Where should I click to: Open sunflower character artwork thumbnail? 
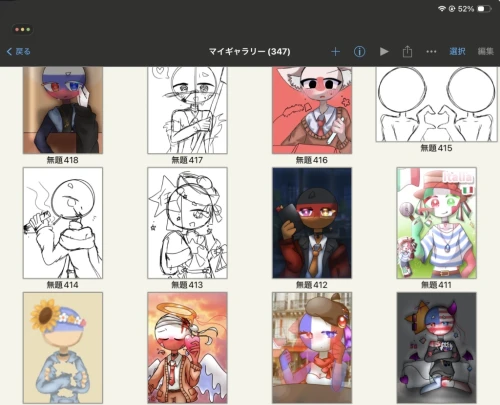coord(63,348)
